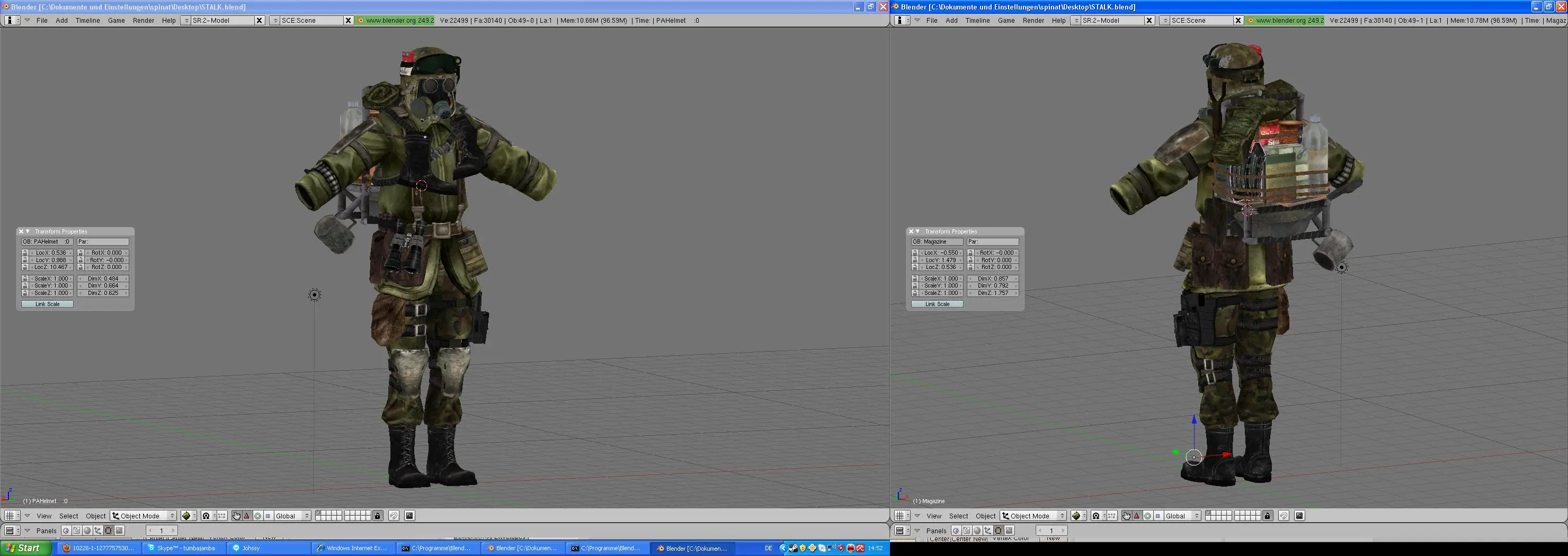Select scale manipulator square in left window

pos(269,516)
